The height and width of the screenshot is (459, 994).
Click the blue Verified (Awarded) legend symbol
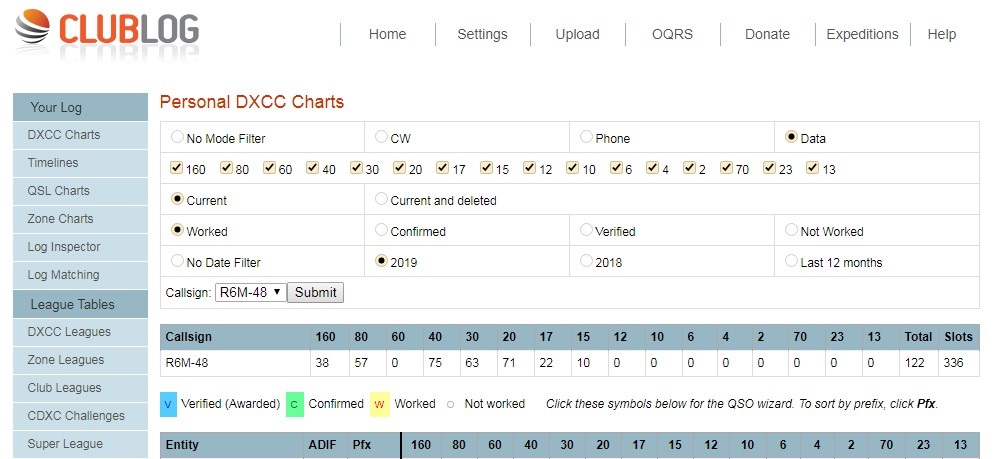[168, 404]
